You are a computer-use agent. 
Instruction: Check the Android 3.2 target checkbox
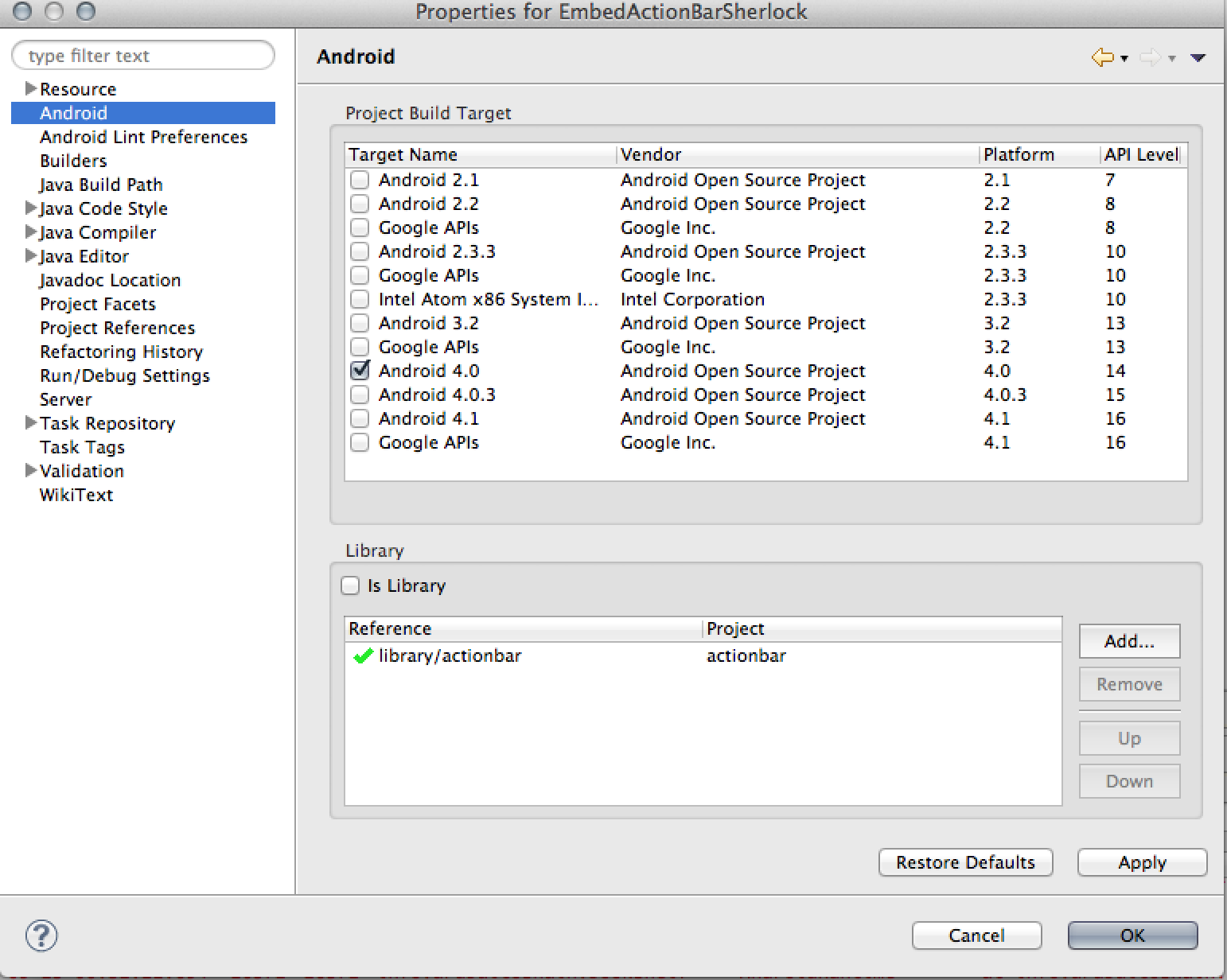(360, 323)
